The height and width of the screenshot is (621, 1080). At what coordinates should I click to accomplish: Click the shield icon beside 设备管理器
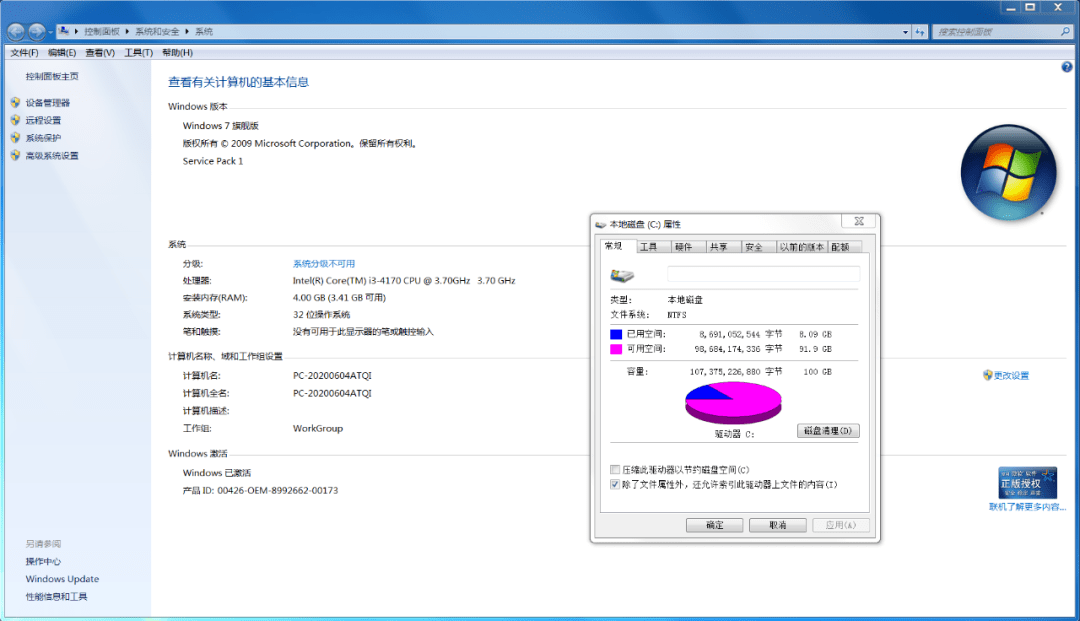(15, 103)
